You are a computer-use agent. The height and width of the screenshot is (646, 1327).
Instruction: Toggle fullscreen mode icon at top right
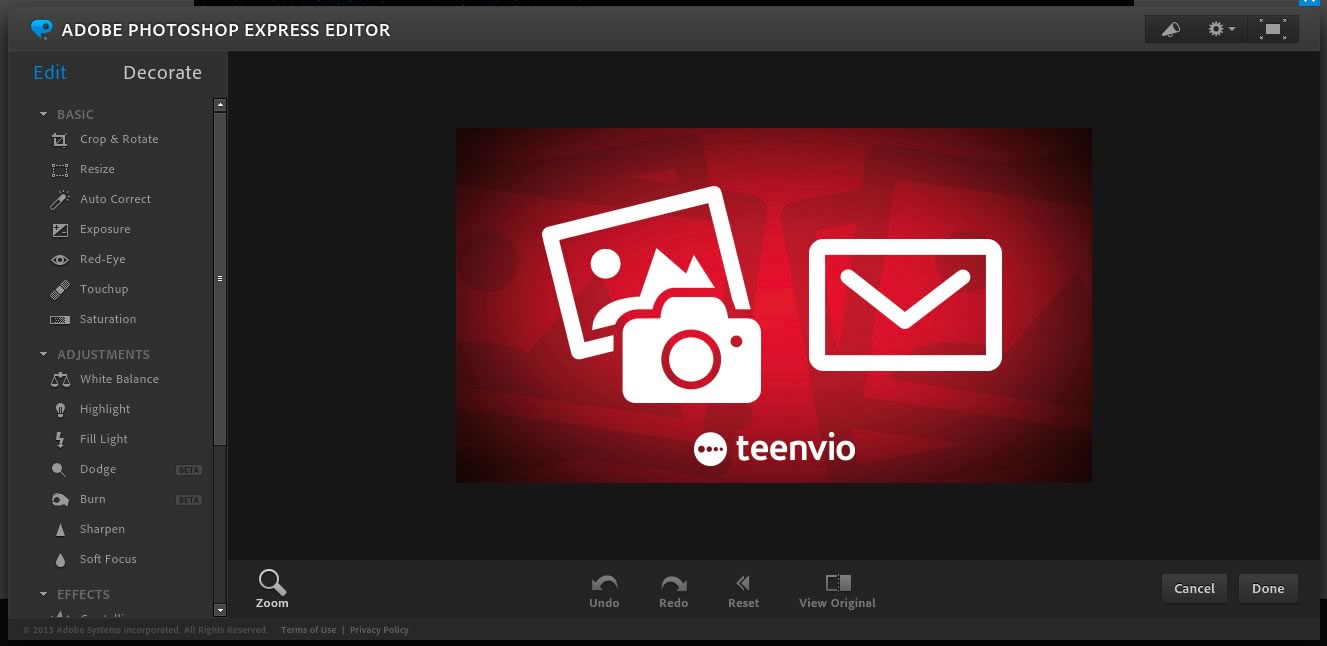[x=1272, y=29]
